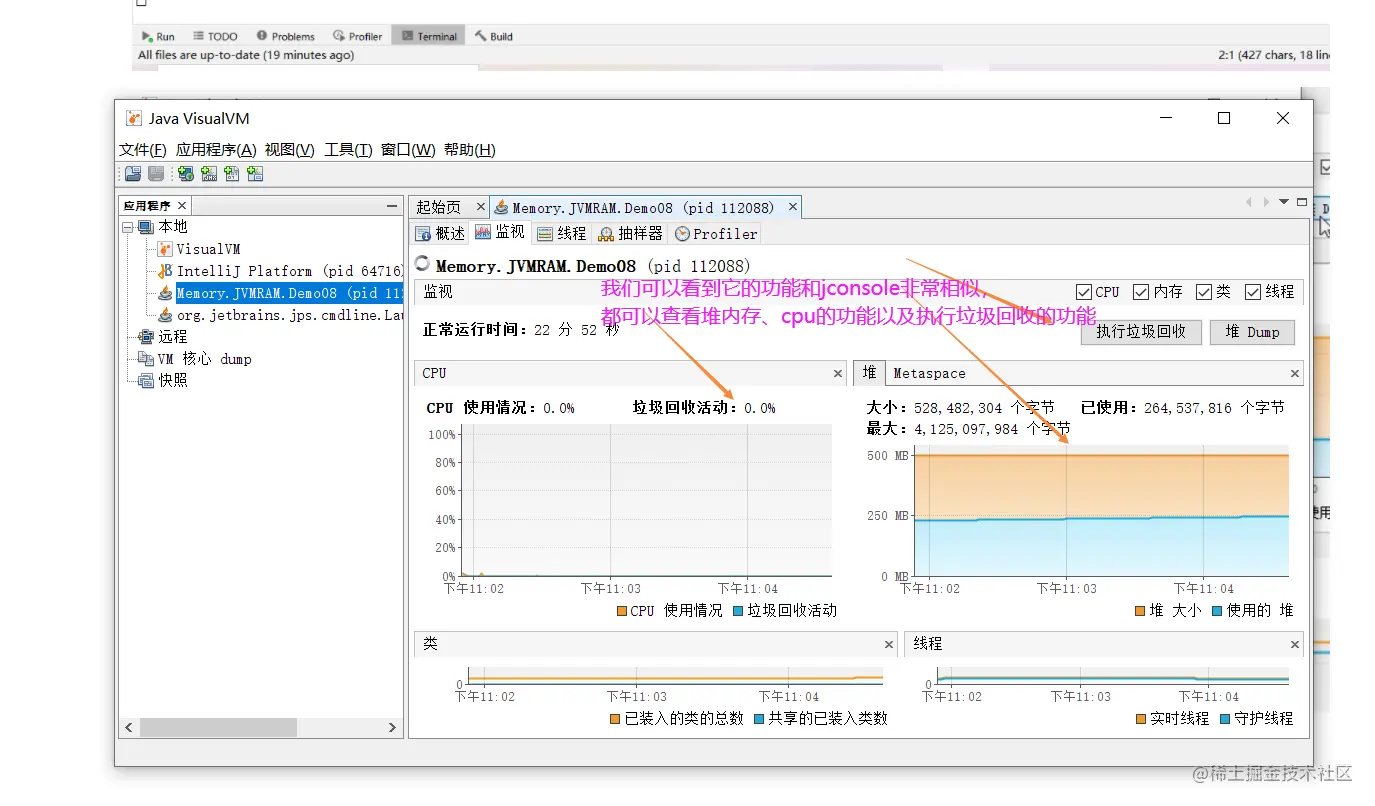
Task: Close the 类 chart panel
Action: [889, 644]
